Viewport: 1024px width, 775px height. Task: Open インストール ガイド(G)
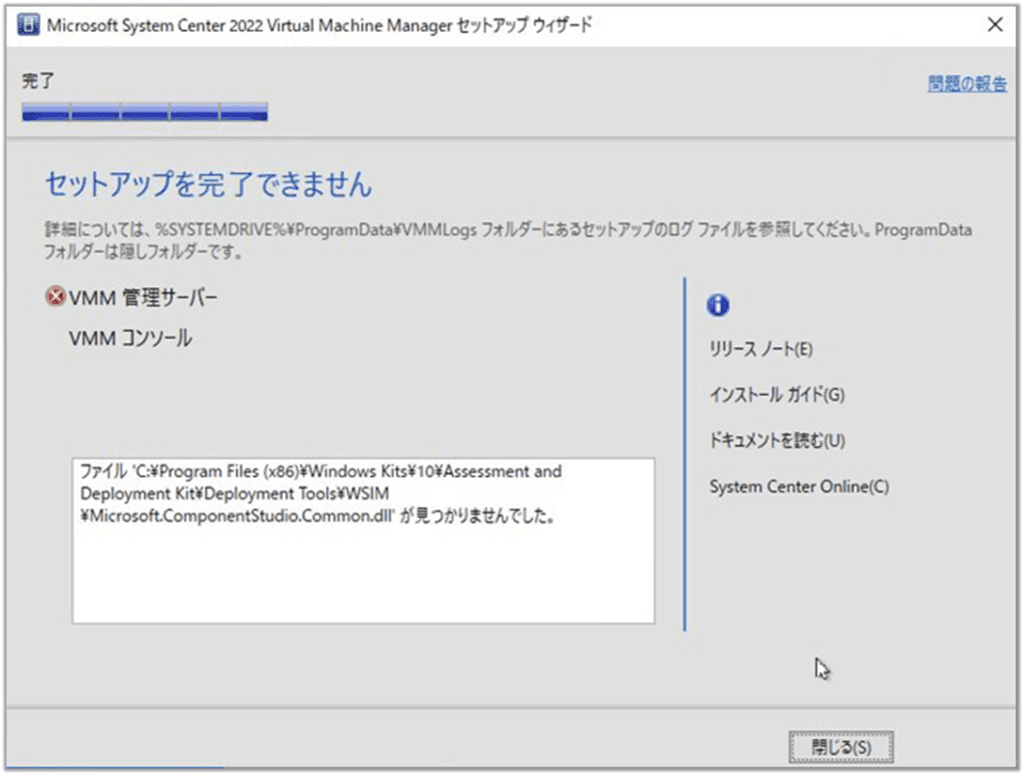tap(777, 394)
